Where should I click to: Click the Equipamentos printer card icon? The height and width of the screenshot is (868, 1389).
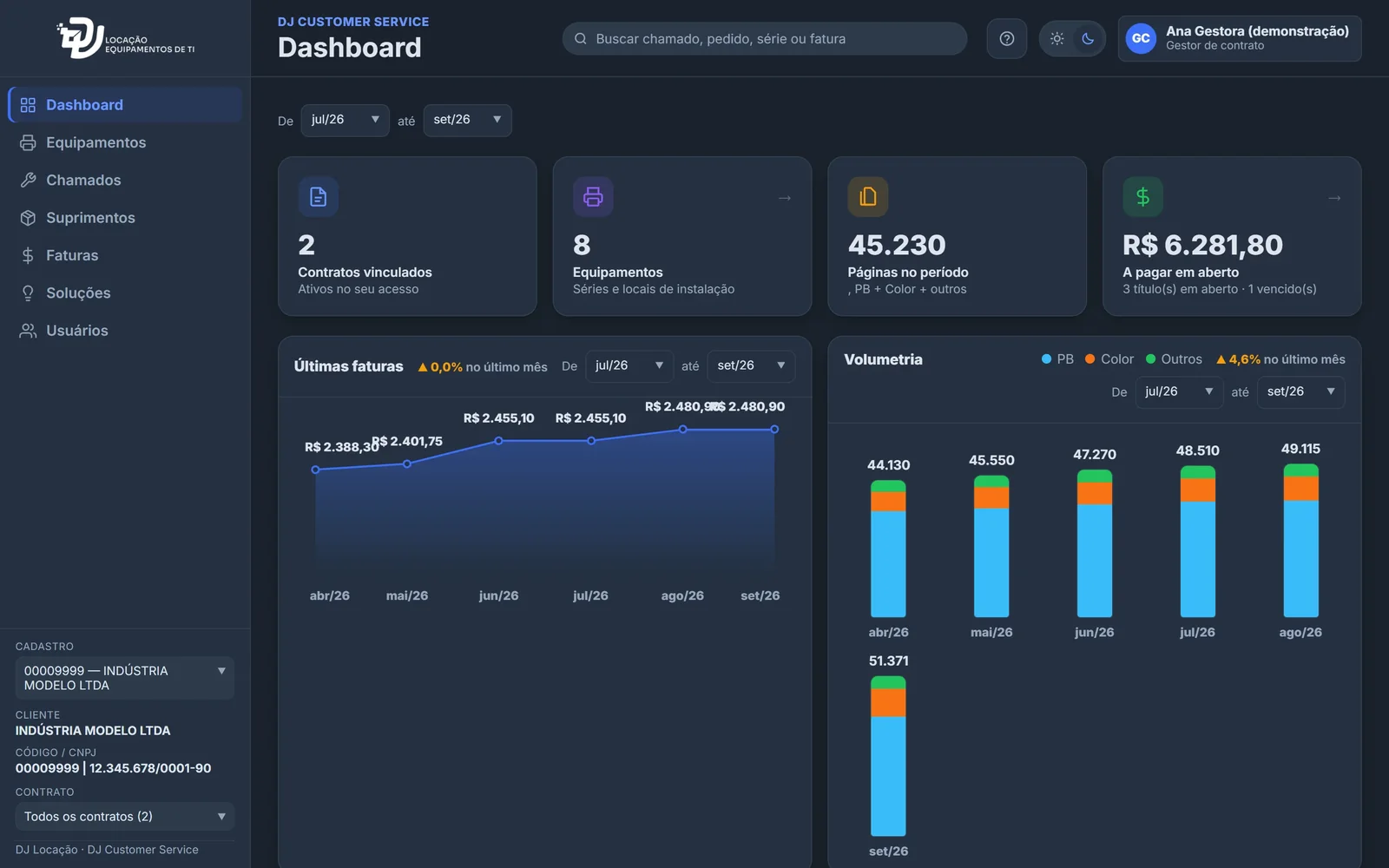pos(593,197)
